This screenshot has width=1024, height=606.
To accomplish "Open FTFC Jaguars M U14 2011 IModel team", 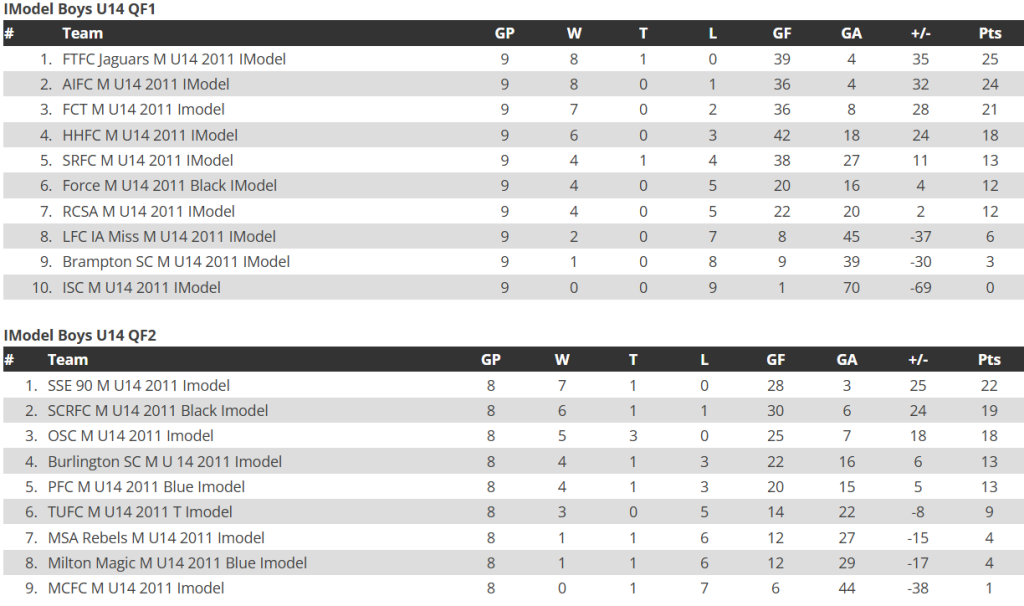I will click(x=174, y=59).
